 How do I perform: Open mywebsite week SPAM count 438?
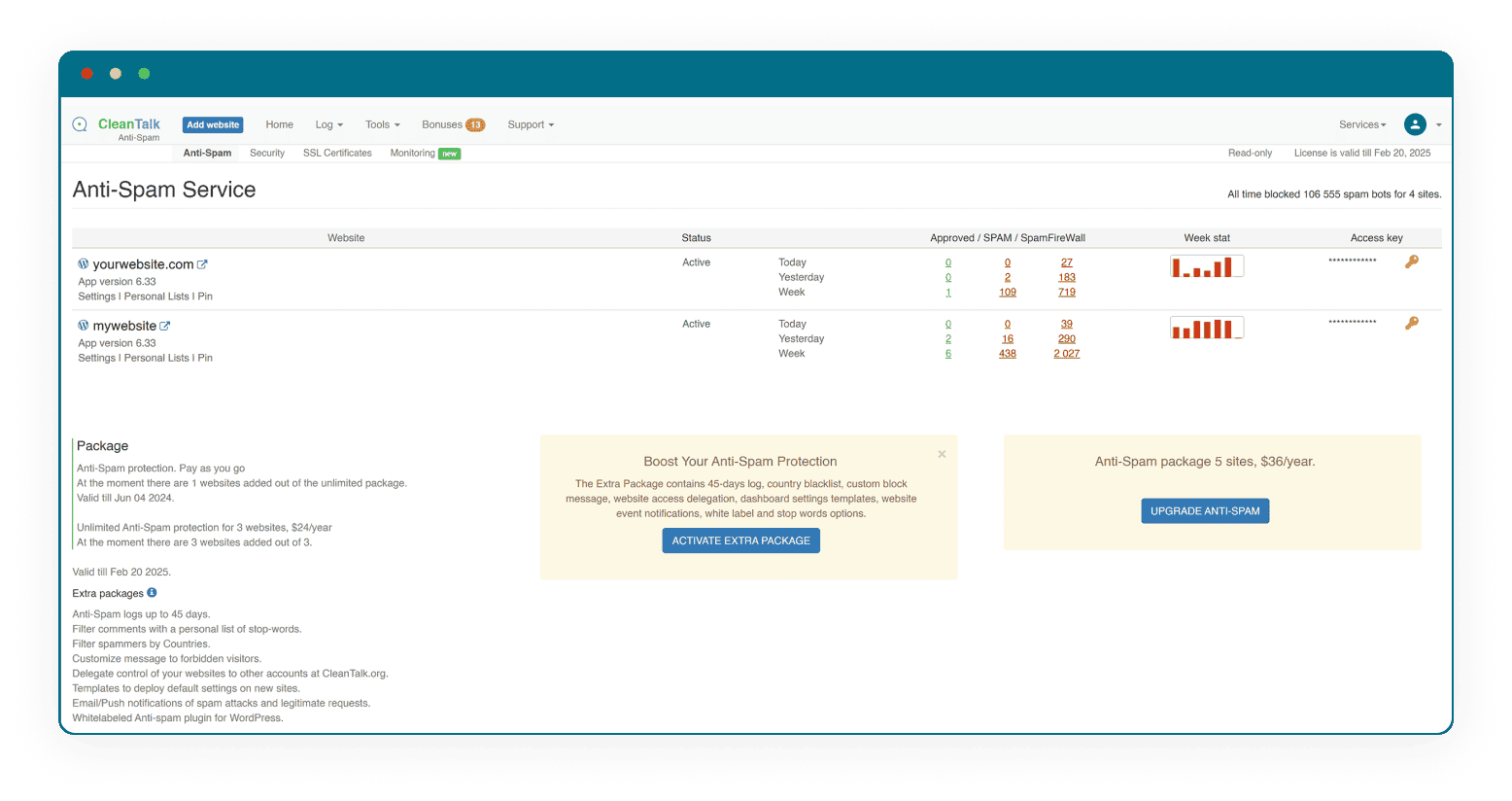[1008, 354]
